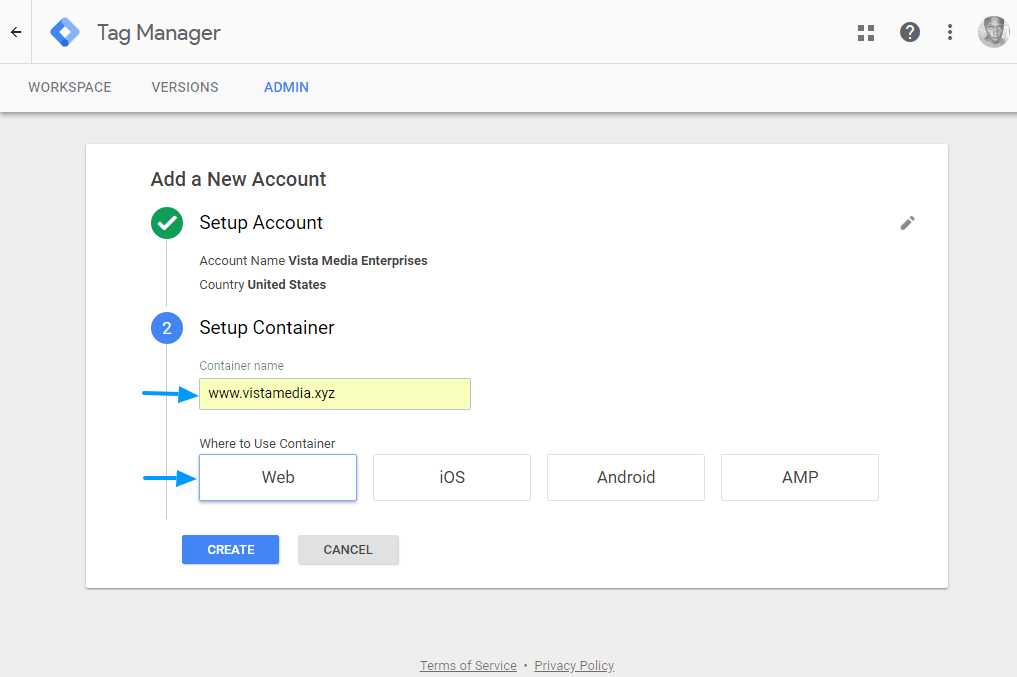Switch to the Workspace tab
The height and width of the screenshot is (677, 1017).
pos(69,88)
